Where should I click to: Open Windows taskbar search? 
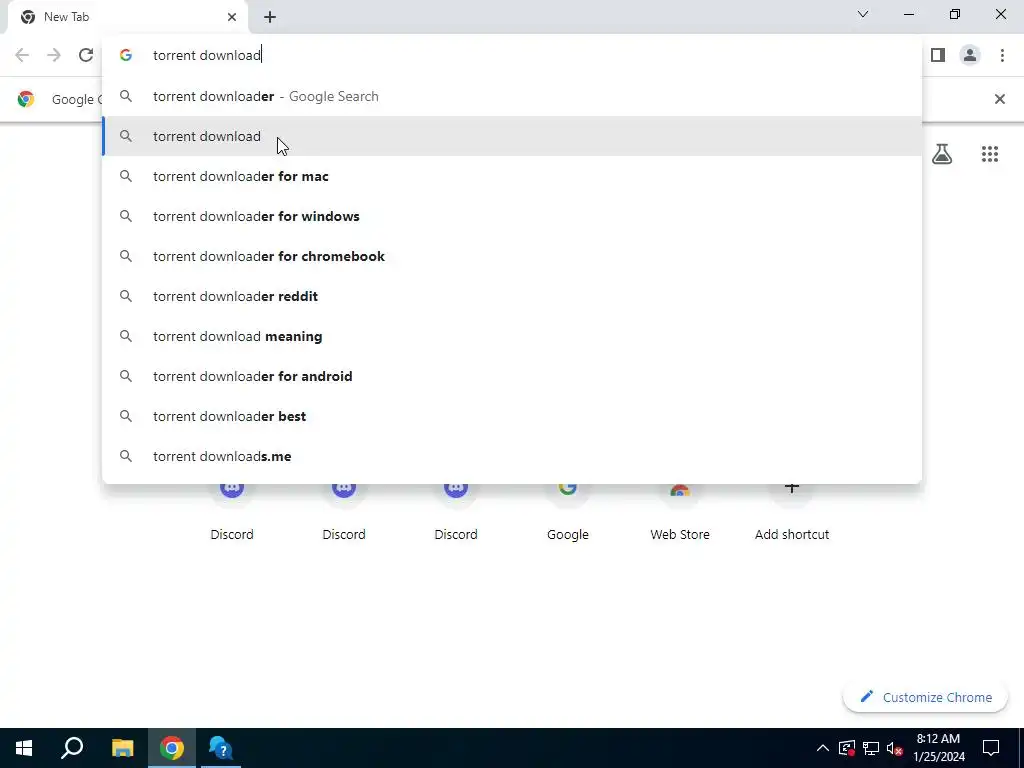tap(72, 748)
